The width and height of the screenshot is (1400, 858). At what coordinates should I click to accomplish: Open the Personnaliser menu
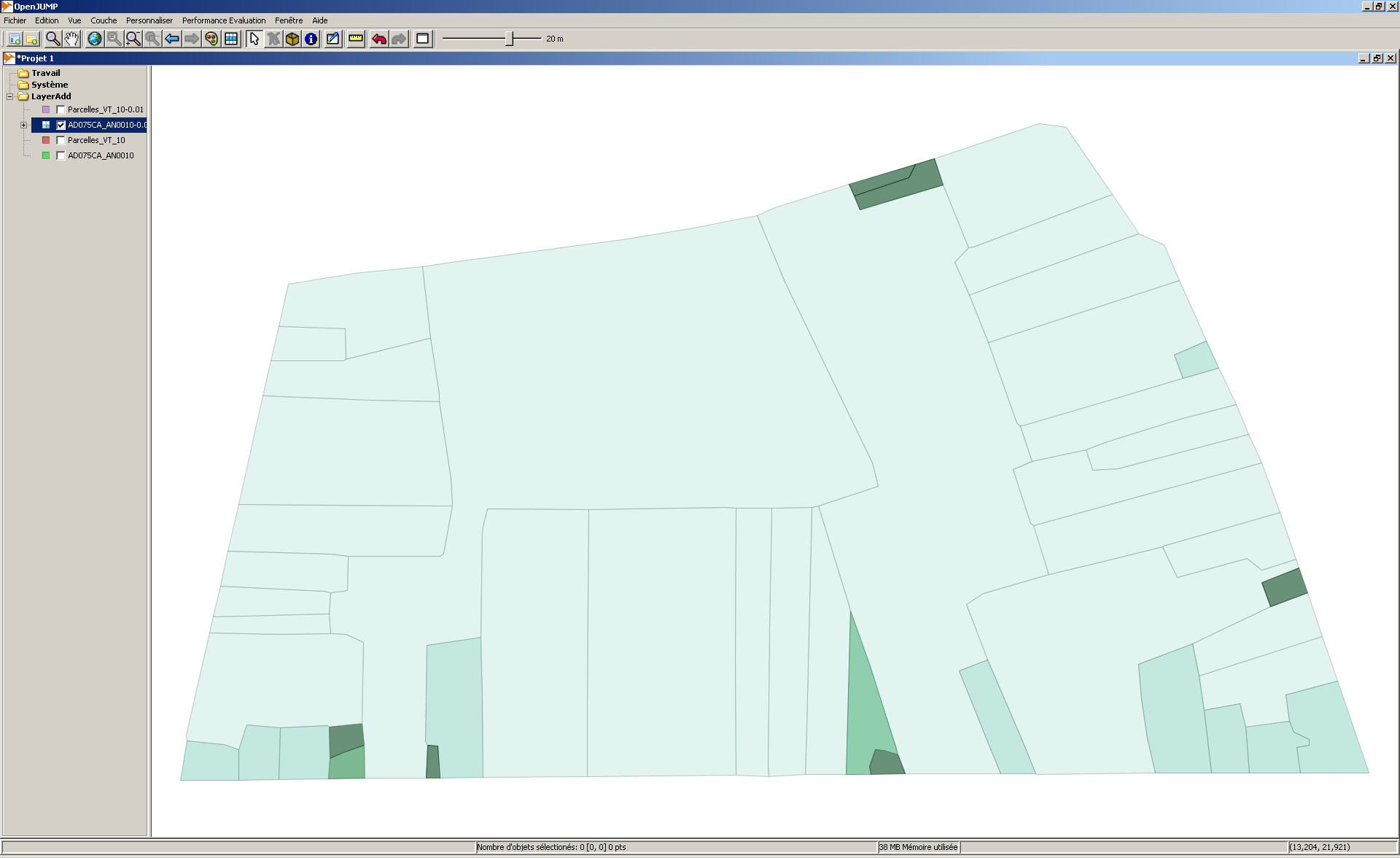(x=149, y=20)
